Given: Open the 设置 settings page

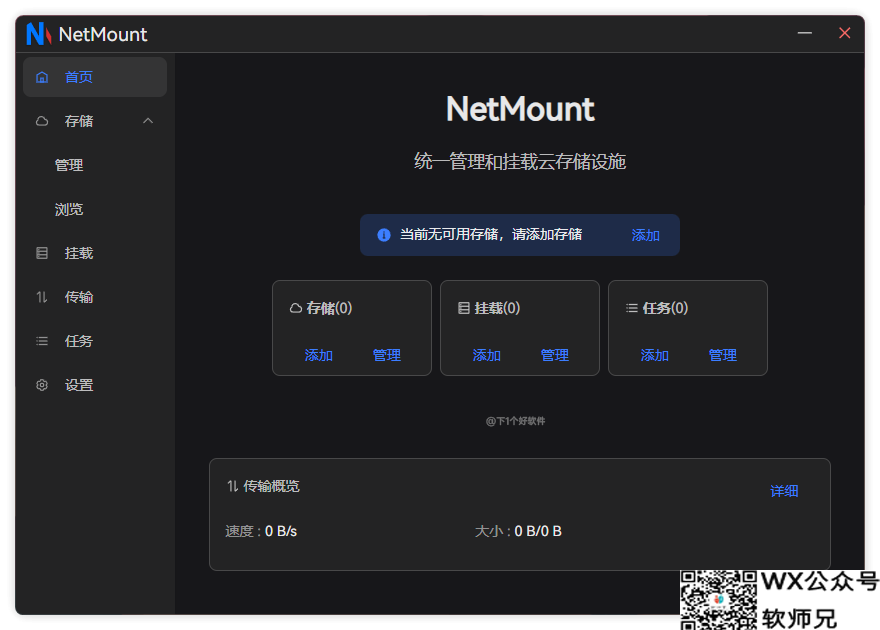Looking at the screenshot, I should point(95,385).
